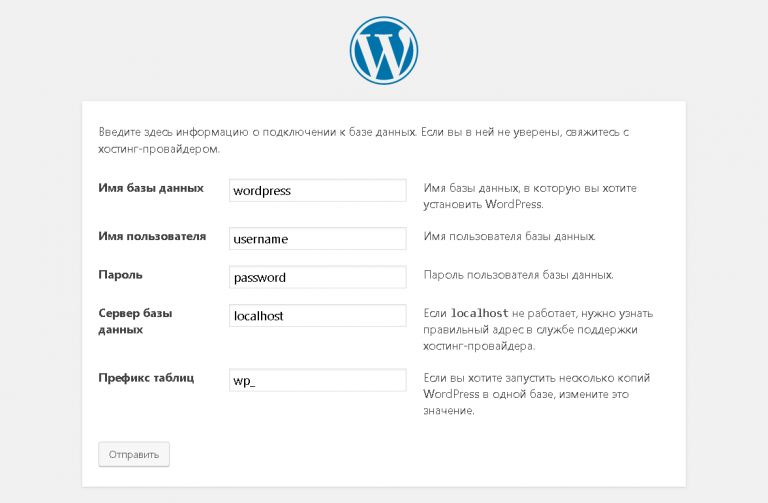
Task: Click the WordPress logo at top
Action: pos(384,50)
